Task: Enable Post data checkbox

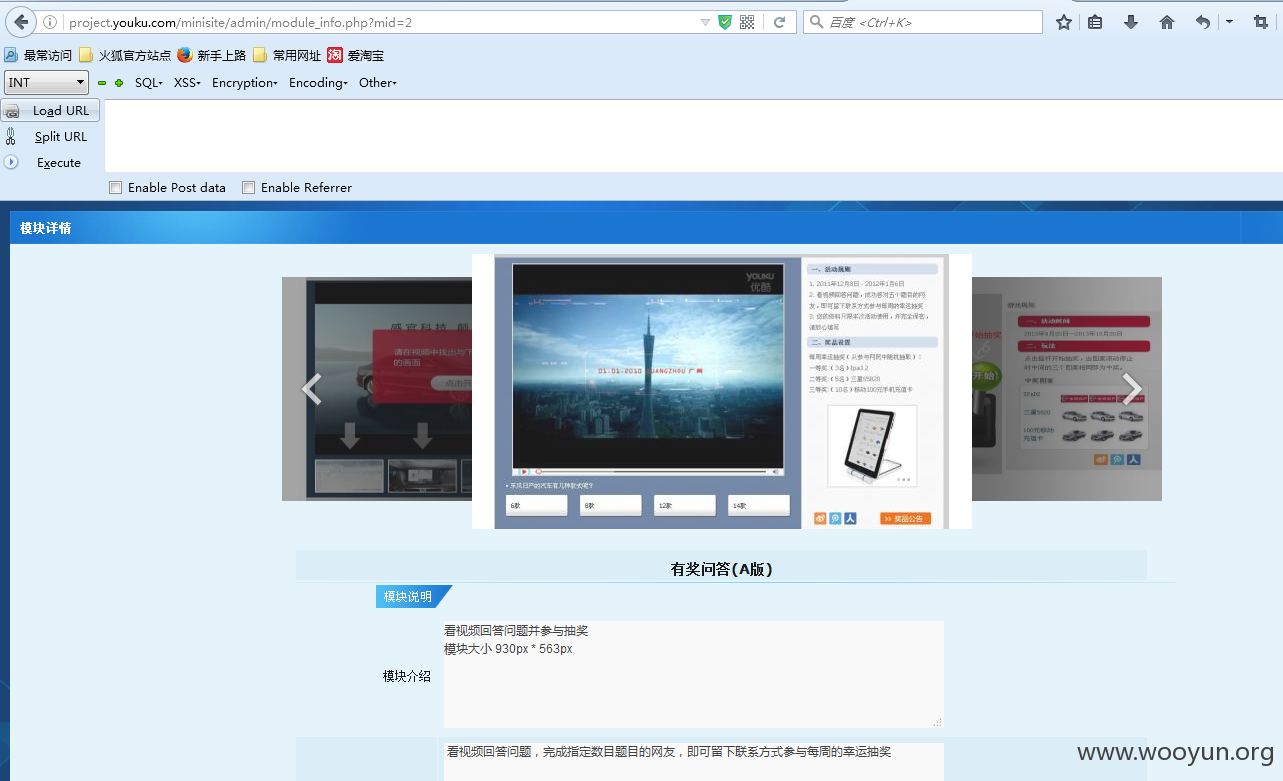Action: (x=116, y=187)
